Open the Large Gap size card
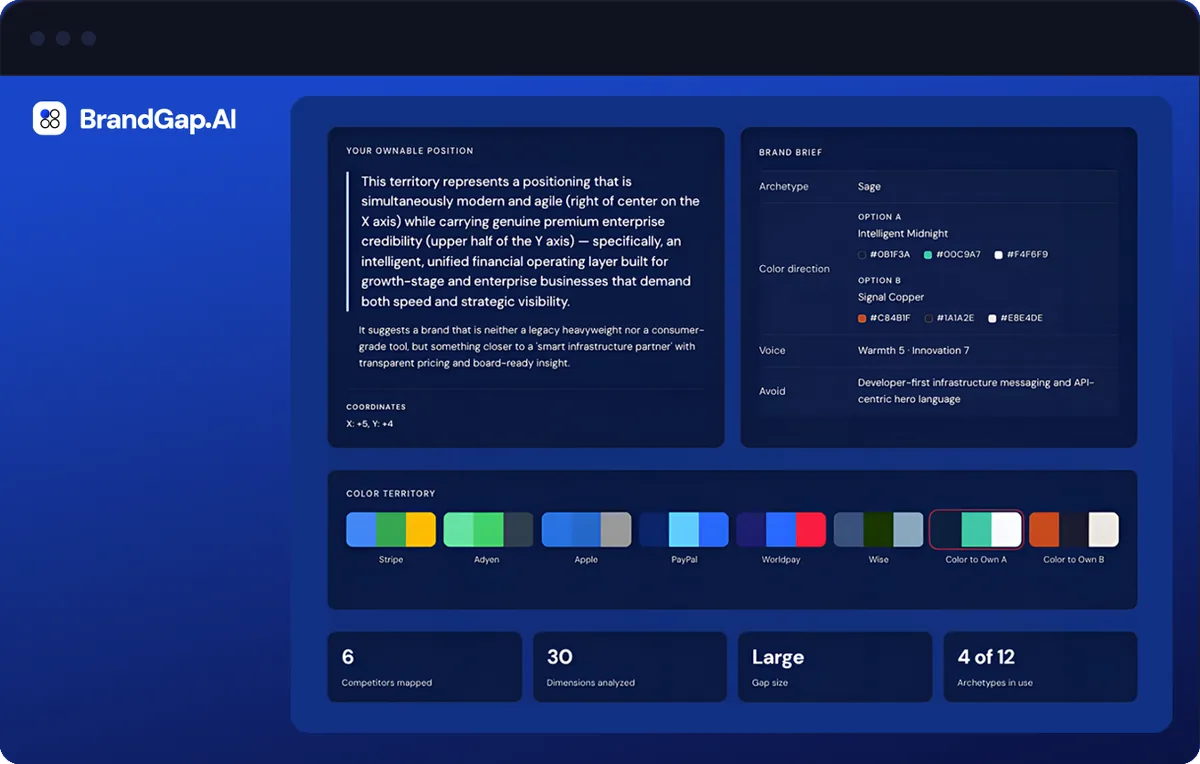This screenshot has width=1200, height=764. 835,667
